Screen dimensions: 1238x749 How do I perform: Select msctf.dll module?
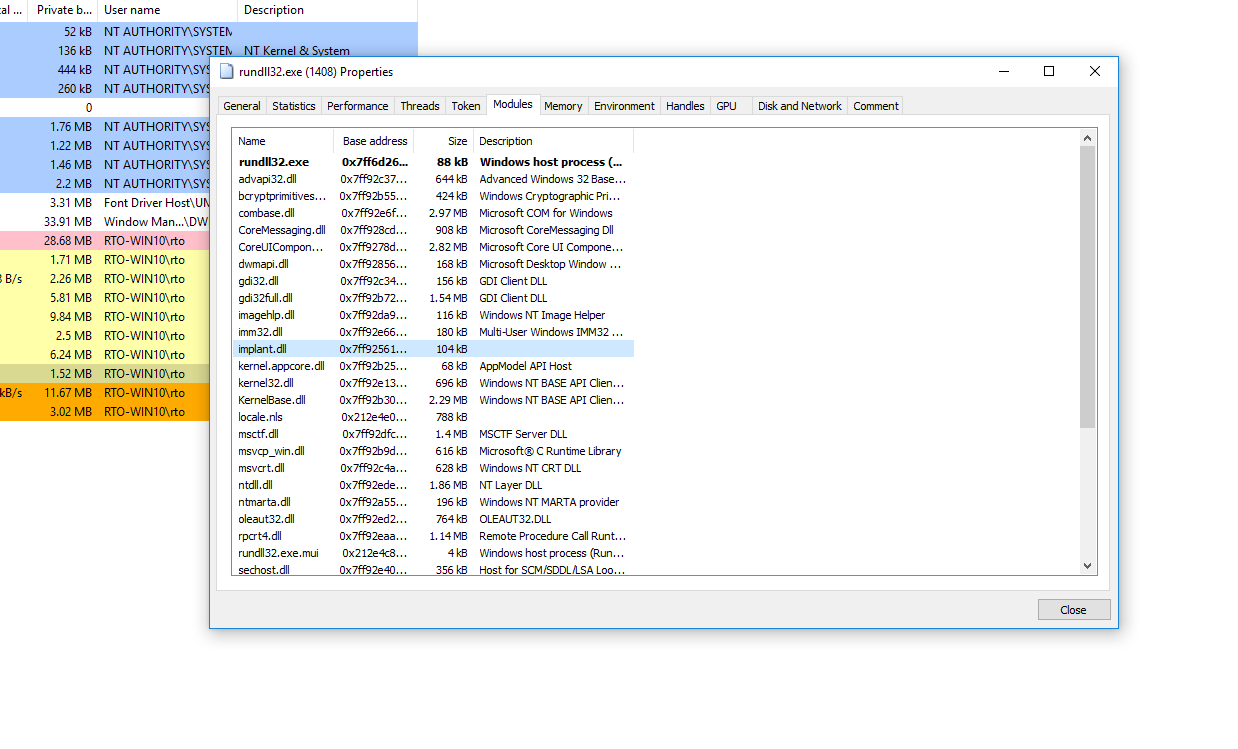pos(433,434)
